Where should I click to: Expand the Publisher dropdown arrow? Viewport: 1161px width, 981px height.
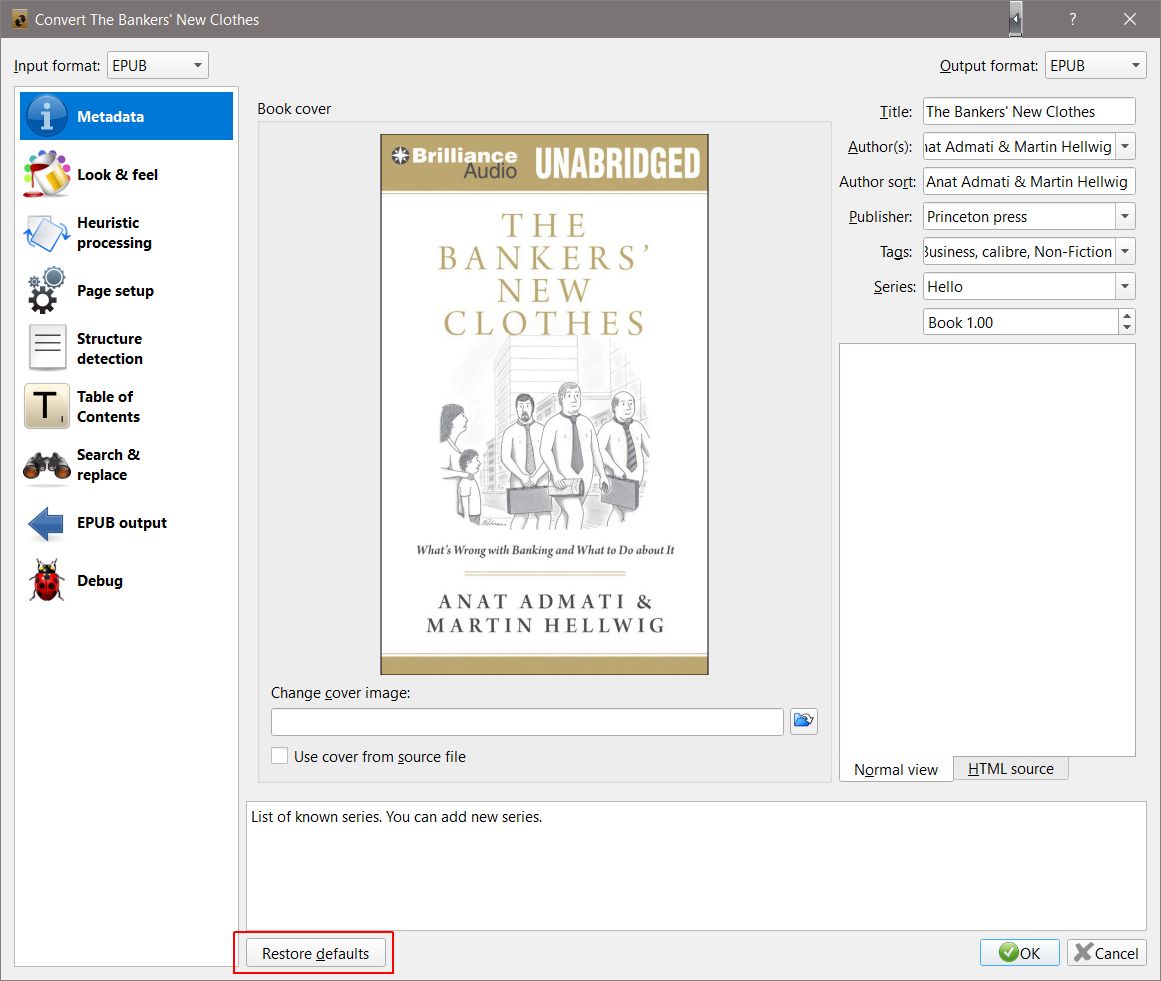pos(1125,216)
